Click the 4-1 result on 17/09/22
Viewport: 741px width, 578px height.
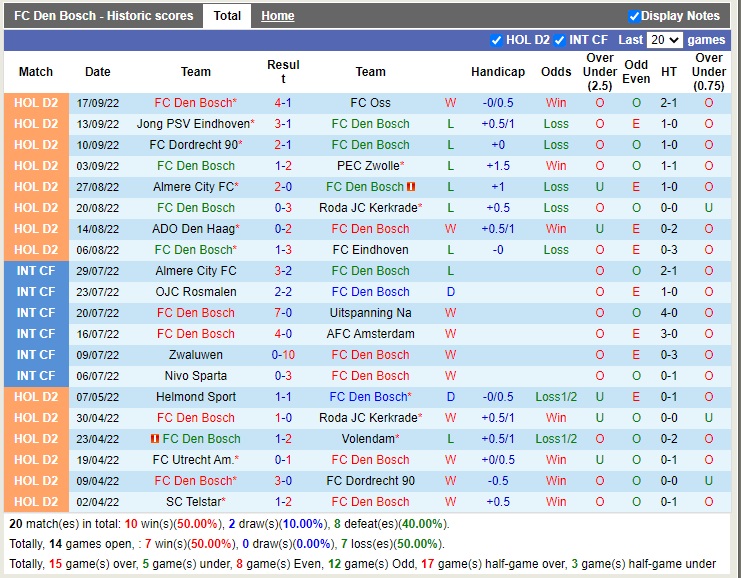[x=283, y=103]
